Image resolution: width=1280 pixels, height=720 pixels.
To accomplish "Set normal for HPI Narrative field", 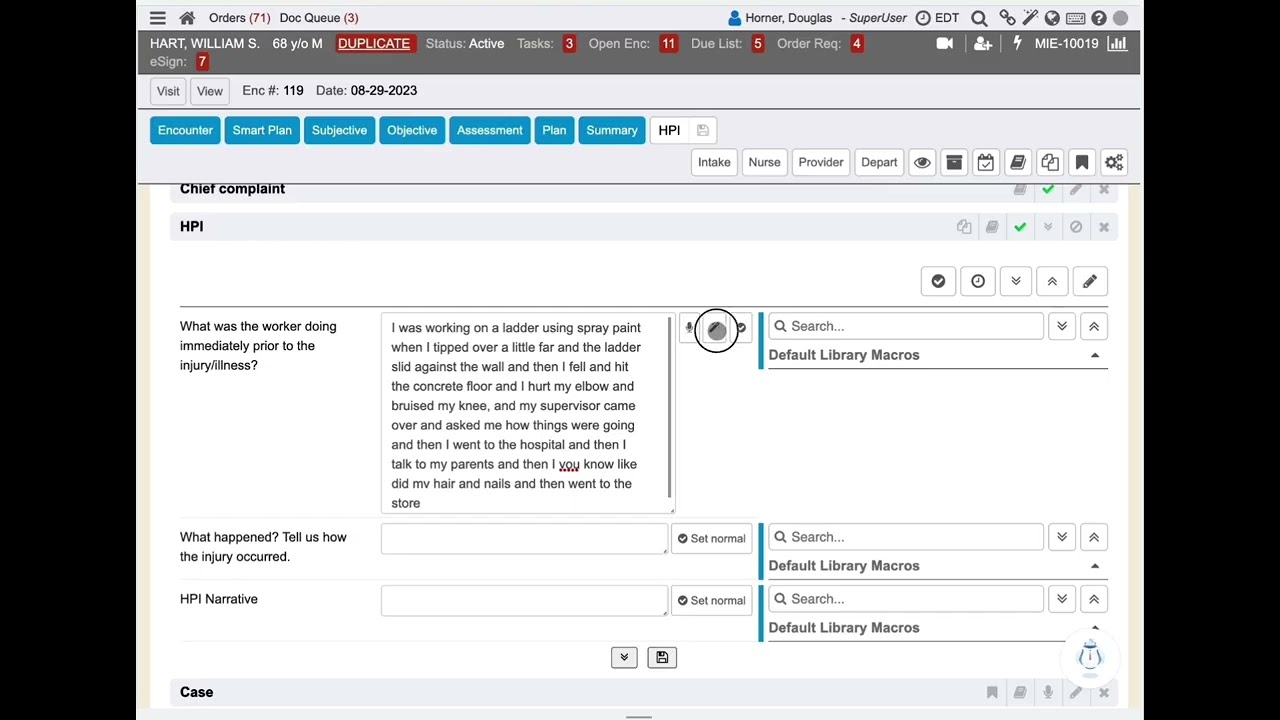I will click(711, 600).
